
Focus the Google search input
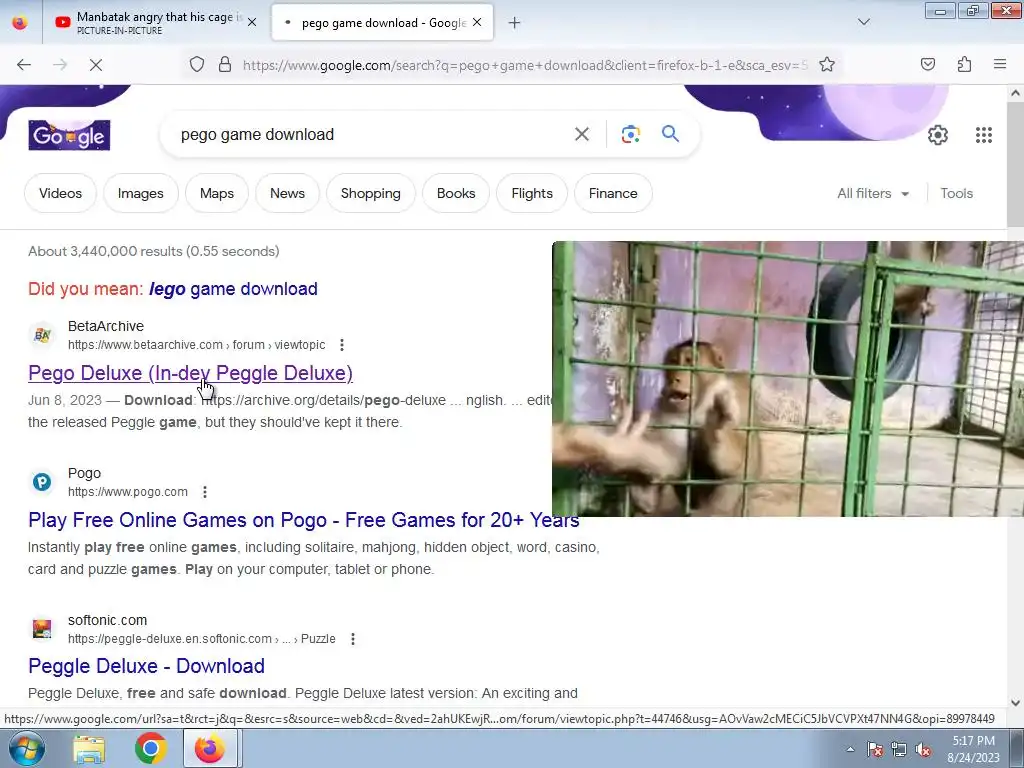pos(372,135)
